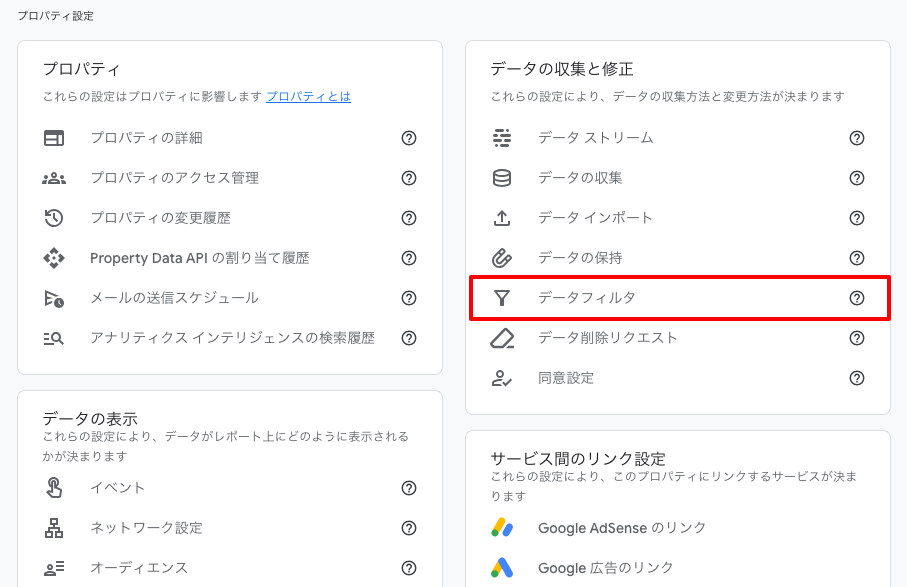This screenshot has height=587, width=907.
Task: Click the データ インポート upload icon
Action: pyautogui.click(x=502, y=218)
